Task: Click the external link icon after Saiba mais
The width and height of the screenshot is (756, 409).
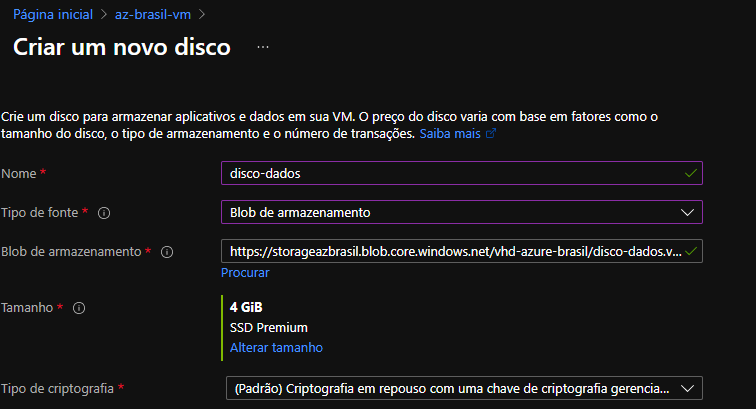Action: coord(490,134)
